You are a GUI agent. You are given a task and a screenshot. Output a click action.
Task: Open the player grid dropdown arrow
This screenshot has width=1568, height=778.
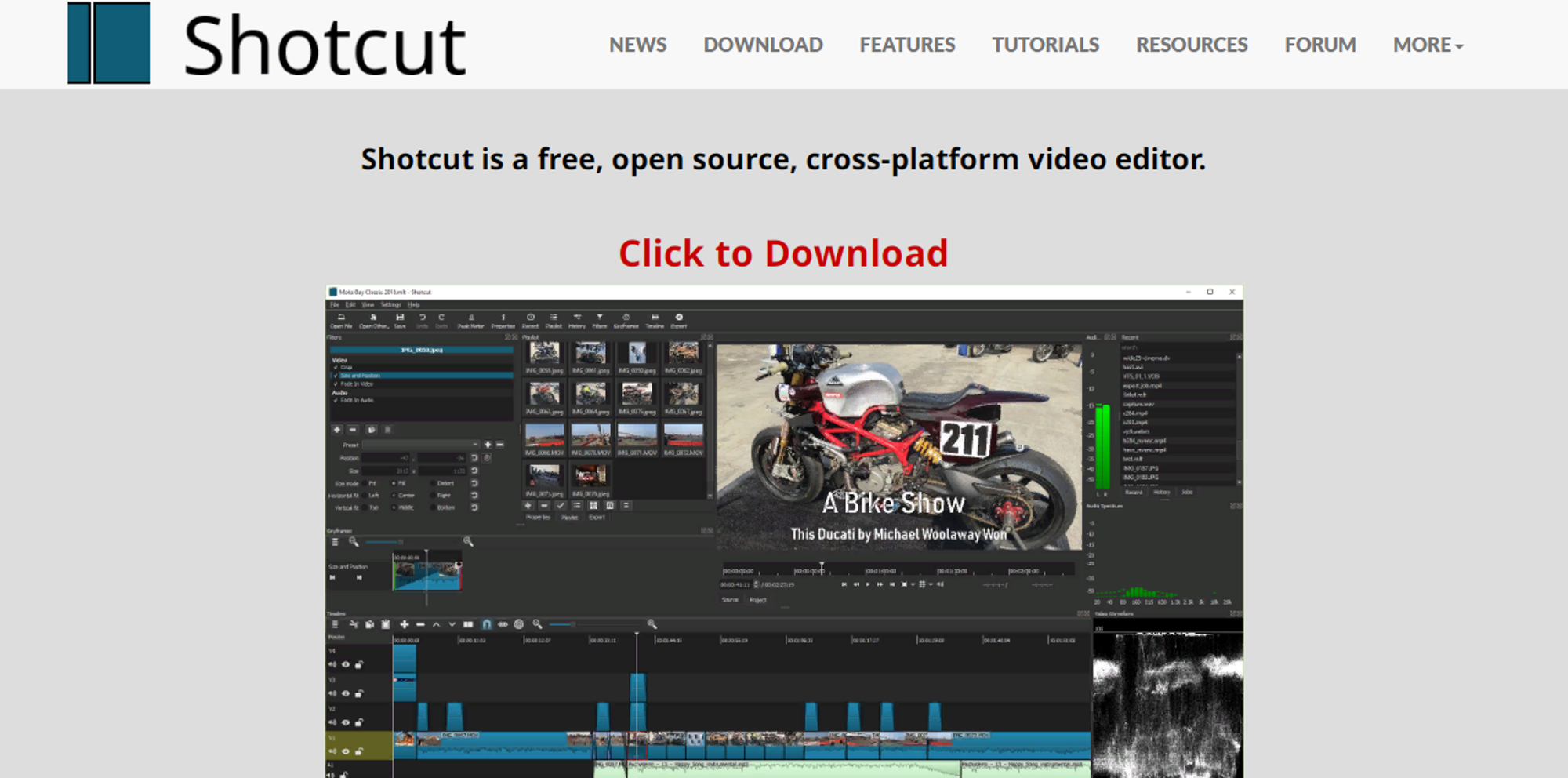coord(931,584)
